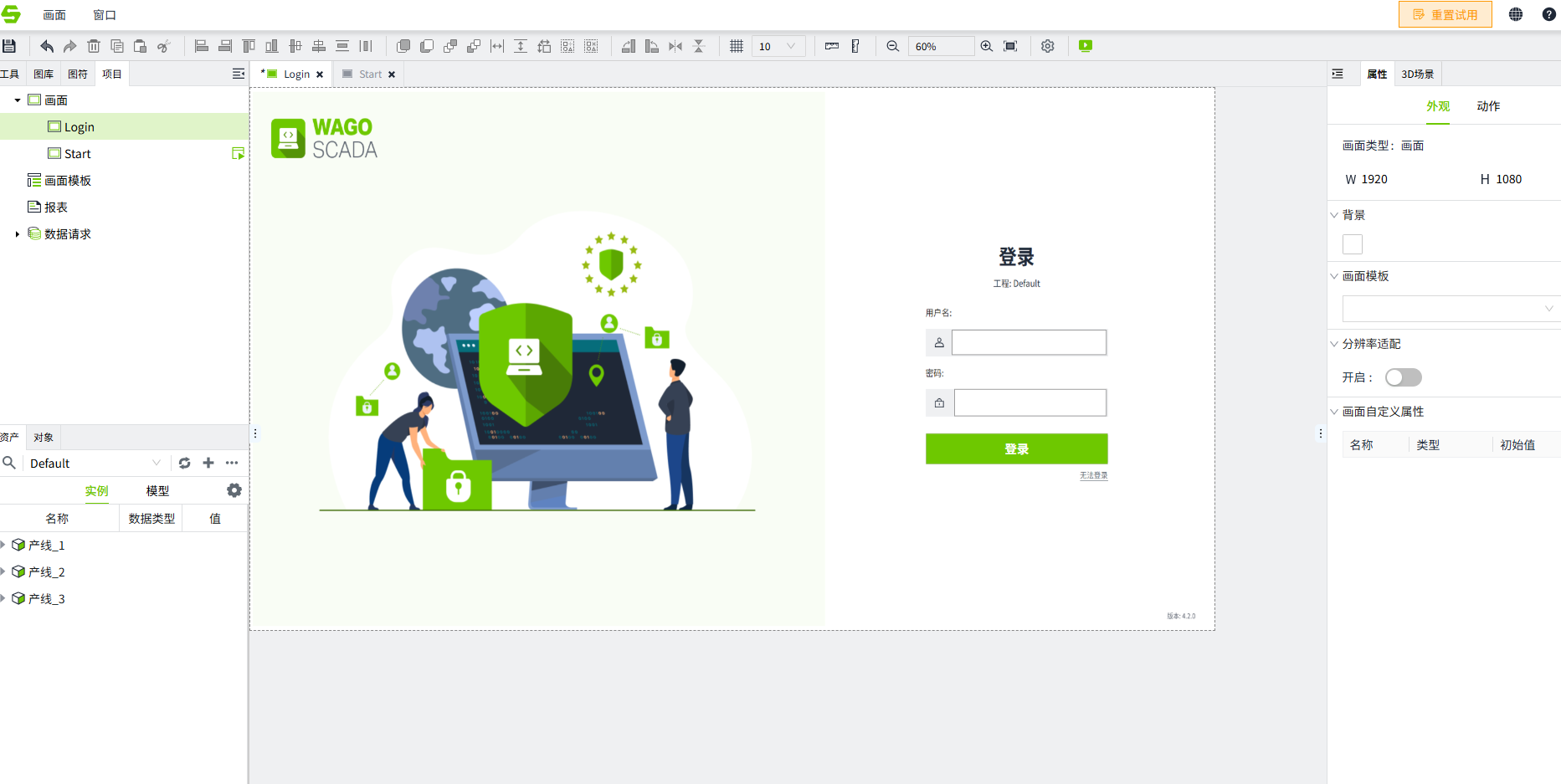The width and height of the screenshot is (1561, 784).
Task: Collapse the 背景 section
Action: 1334,215
